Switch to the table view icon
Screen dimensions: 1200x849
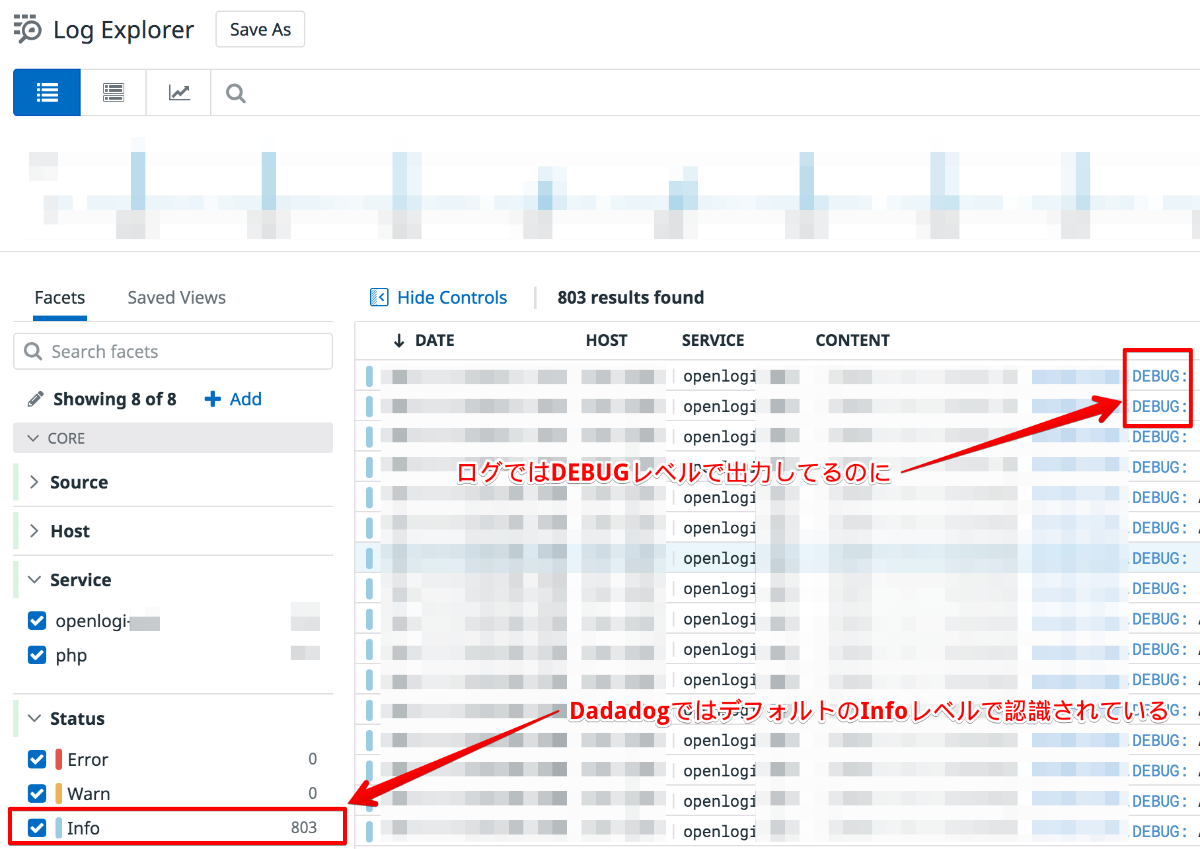pyautogui.click(x=114, y=93)
